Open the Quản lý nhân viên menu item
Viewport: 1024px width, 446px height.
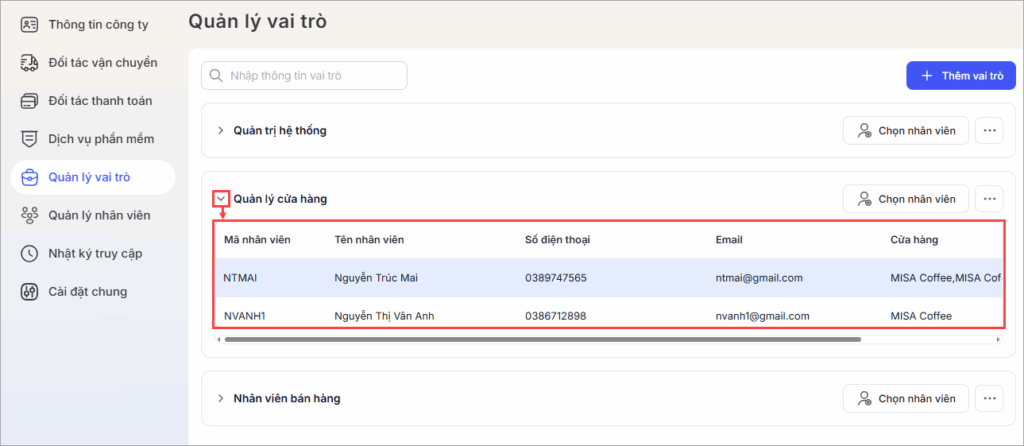pos(99,216)
